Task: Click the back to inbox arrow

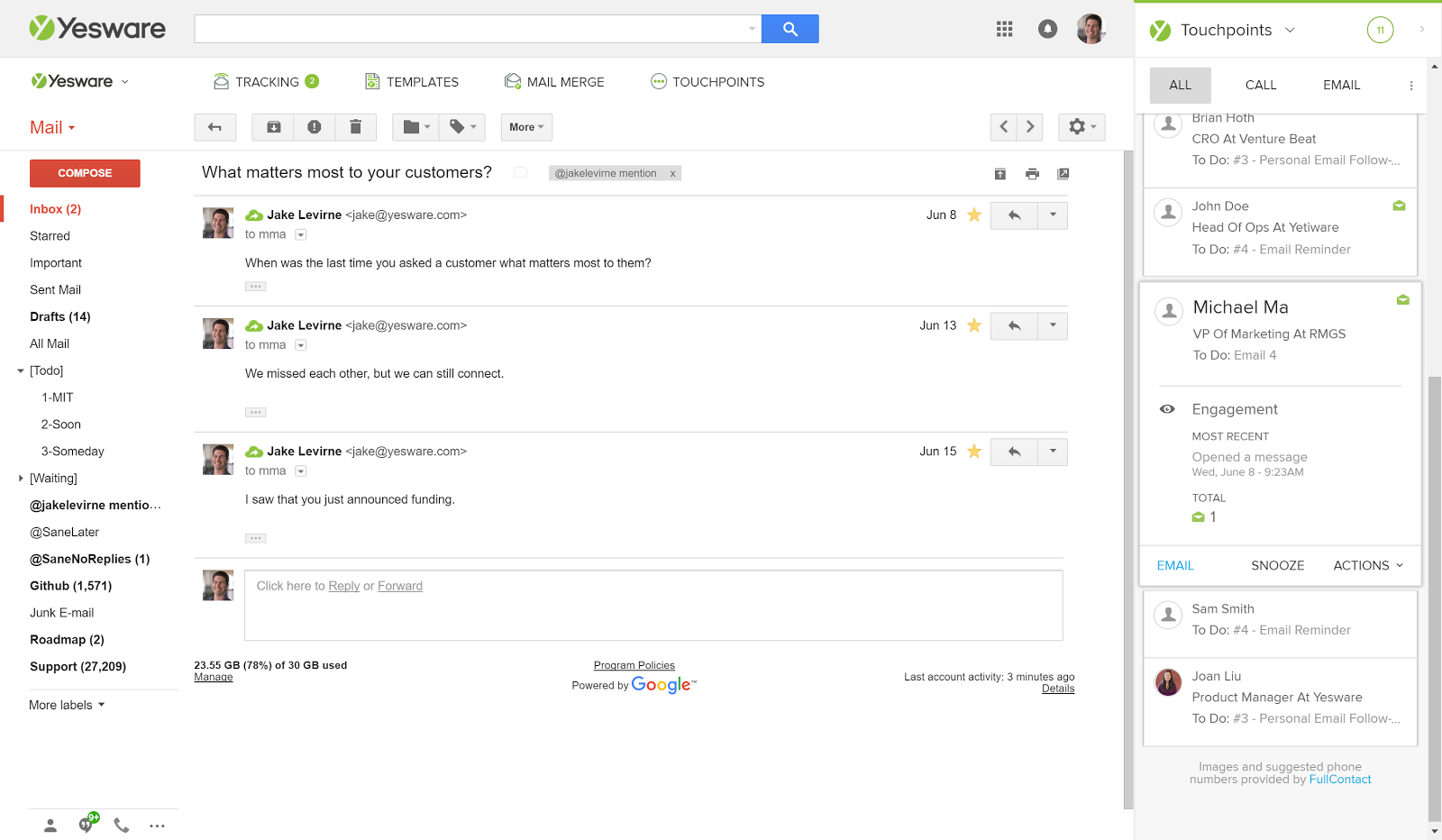Action: click(x=214, y=127)
